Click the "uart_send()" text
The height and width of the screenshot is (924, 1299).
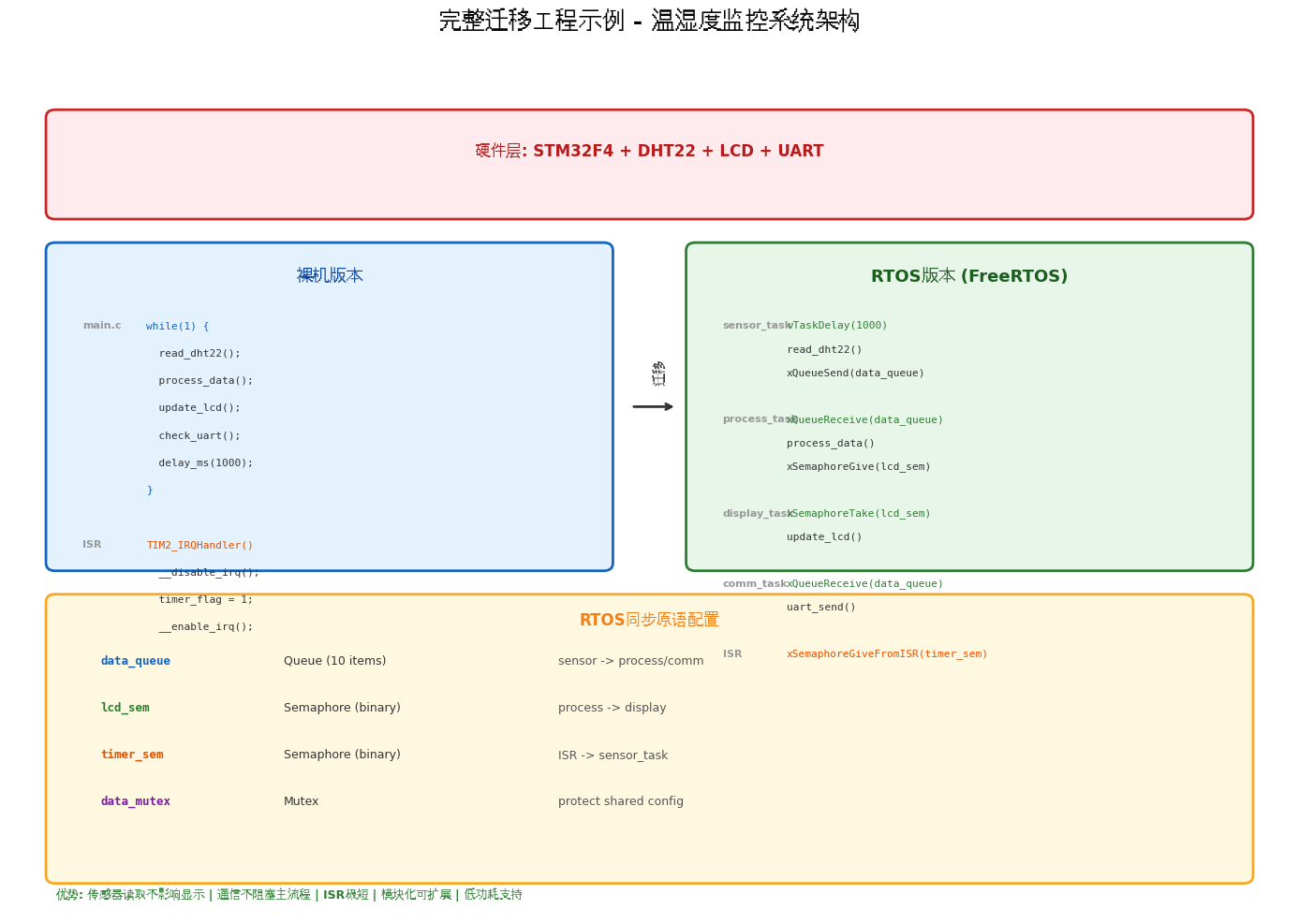[x=821, y=607]
